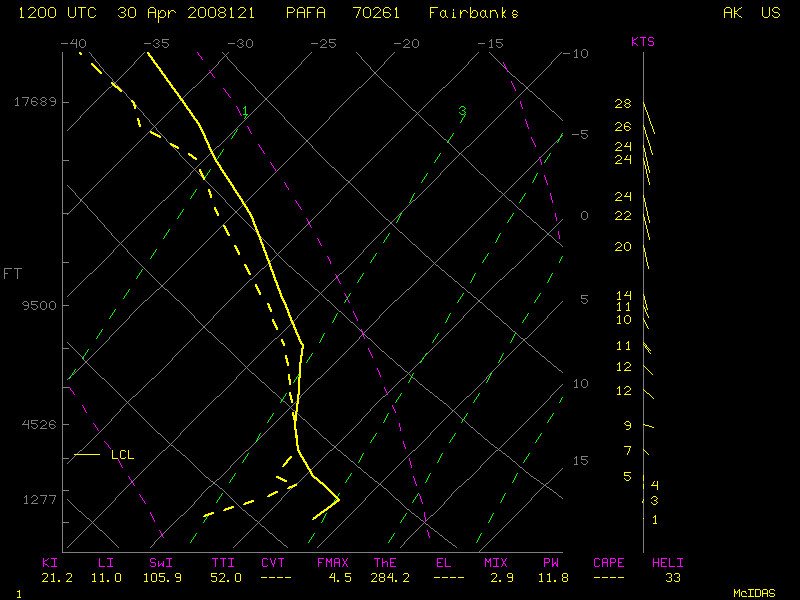
Task: Click the FMAX value "4.5"
Action: 340,578
